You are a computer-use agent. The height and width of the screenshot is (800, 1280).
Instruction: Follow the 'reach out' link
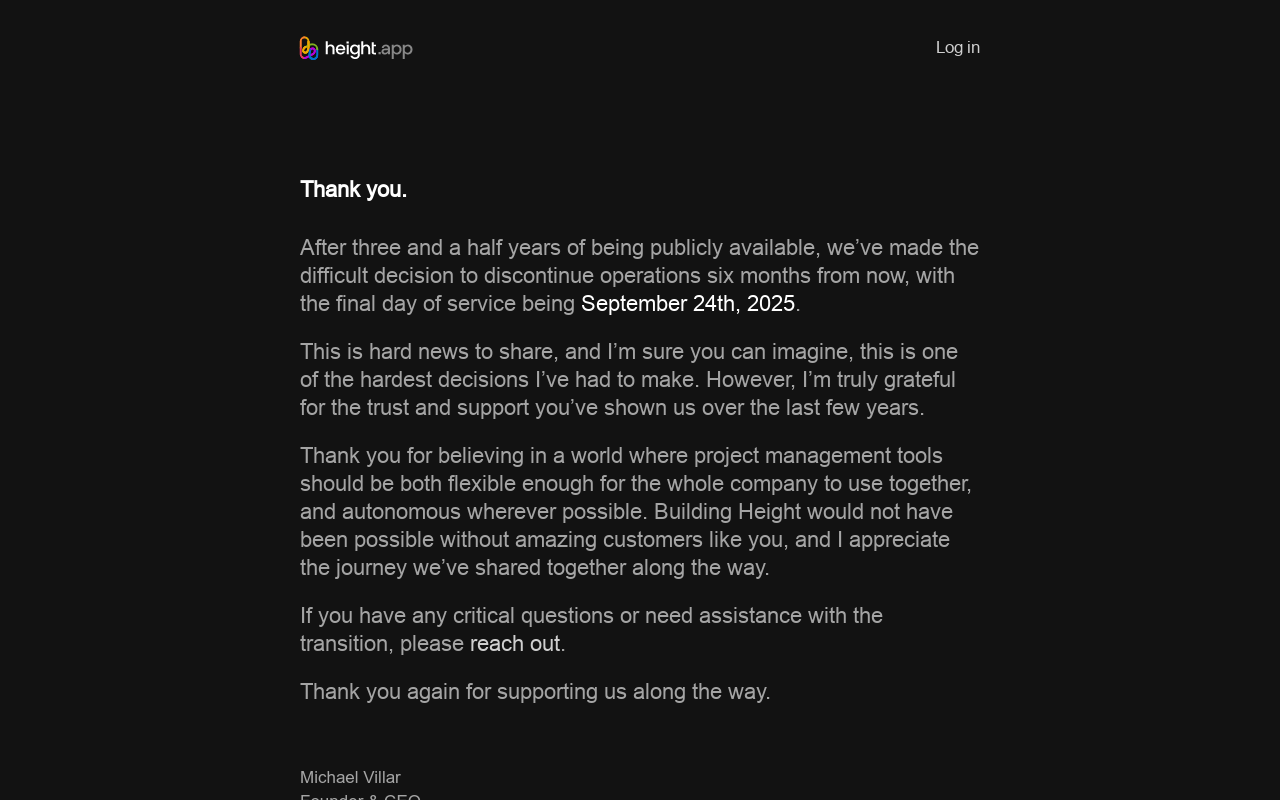click(515, 644)
